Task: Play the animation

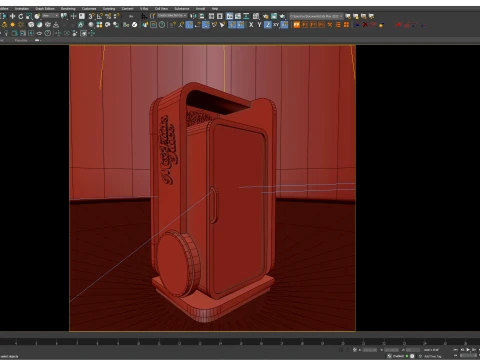Action: click(468, 350)
